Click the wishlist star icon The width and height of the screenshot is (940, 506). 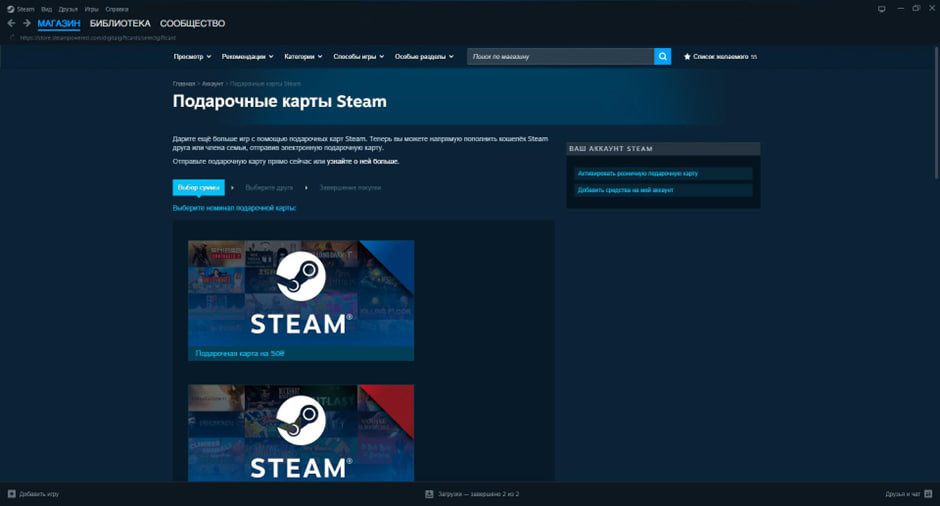click(x=687, y=56)
